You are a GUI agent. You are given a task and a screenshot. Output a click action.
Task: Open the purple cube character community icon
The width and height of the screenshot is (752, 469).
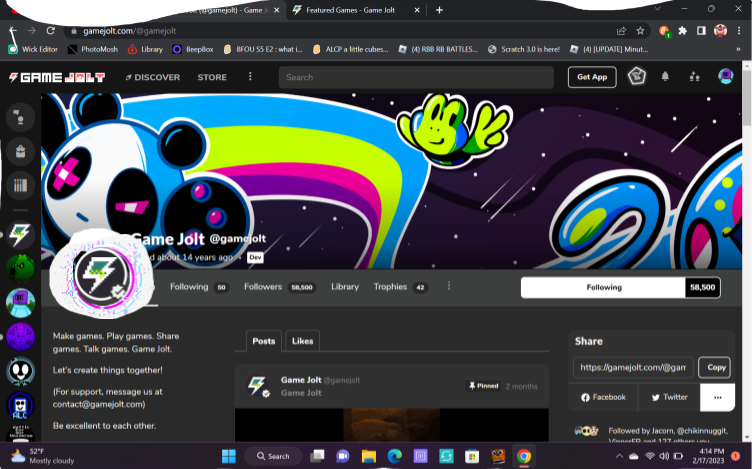point(20,303)
